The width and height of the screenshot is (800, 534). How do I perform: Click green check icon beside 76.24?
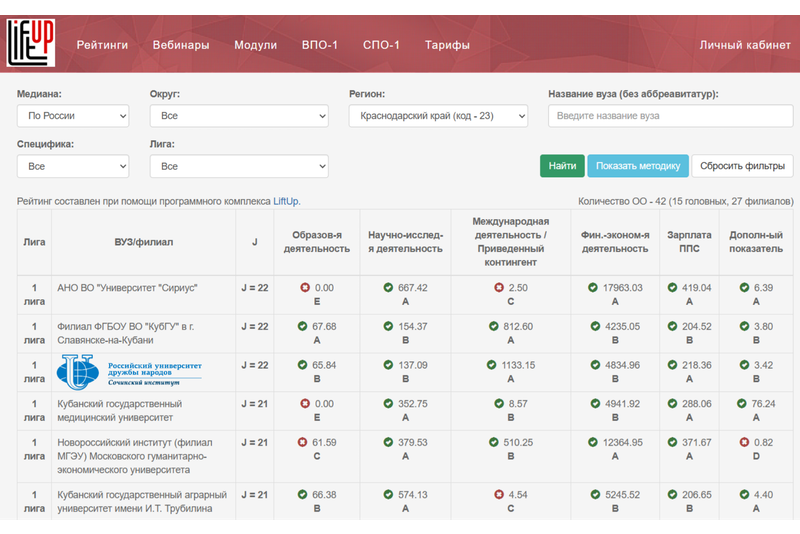[x=742, y=403]
